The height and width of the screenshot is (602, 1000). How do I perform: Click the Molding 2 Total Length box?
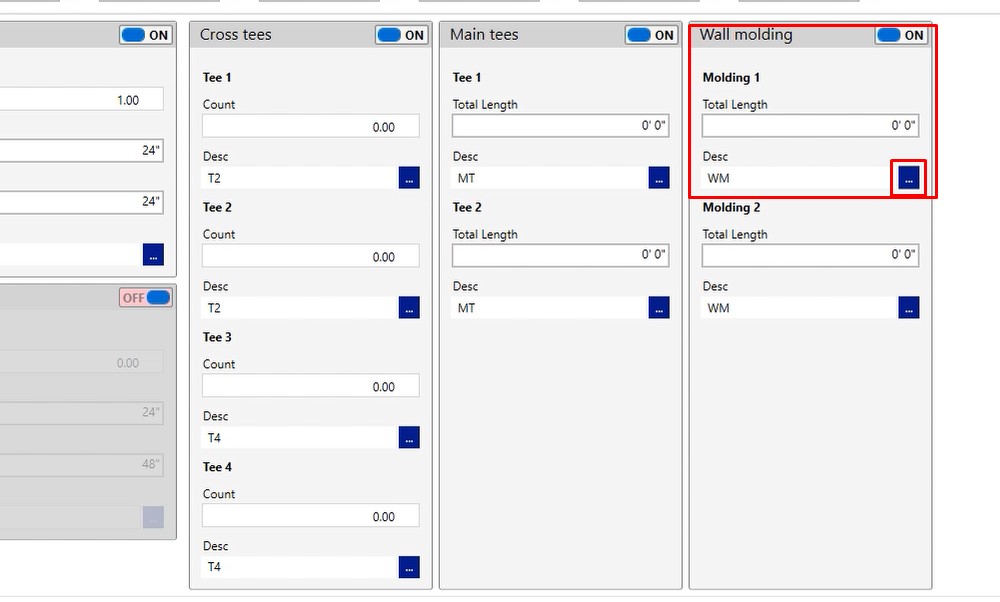pyautogui.click(x=810, y=255)
